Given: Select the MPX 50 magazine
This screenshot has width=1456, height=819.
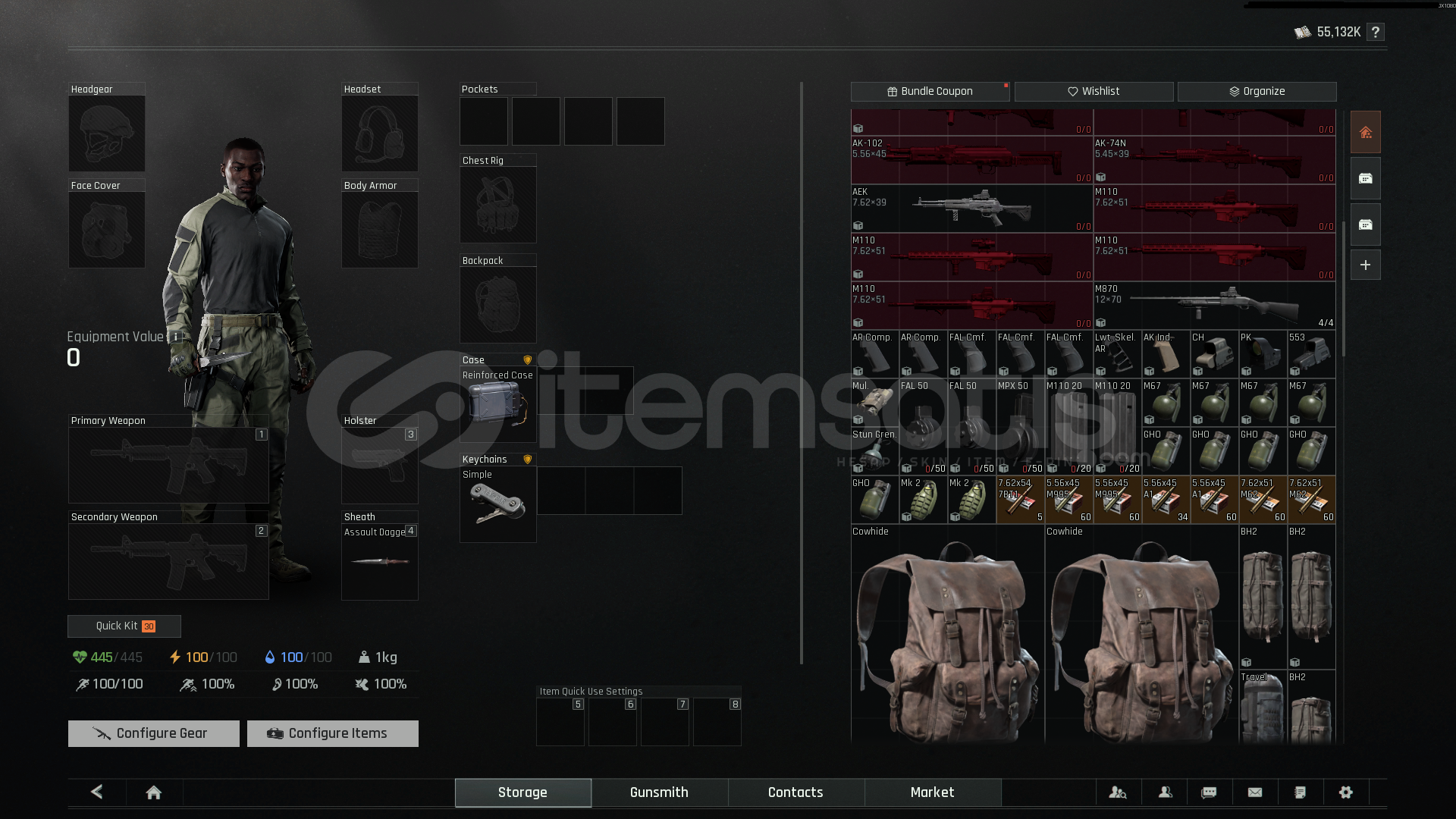Looking at the screenshot, I should point(1020,427).
